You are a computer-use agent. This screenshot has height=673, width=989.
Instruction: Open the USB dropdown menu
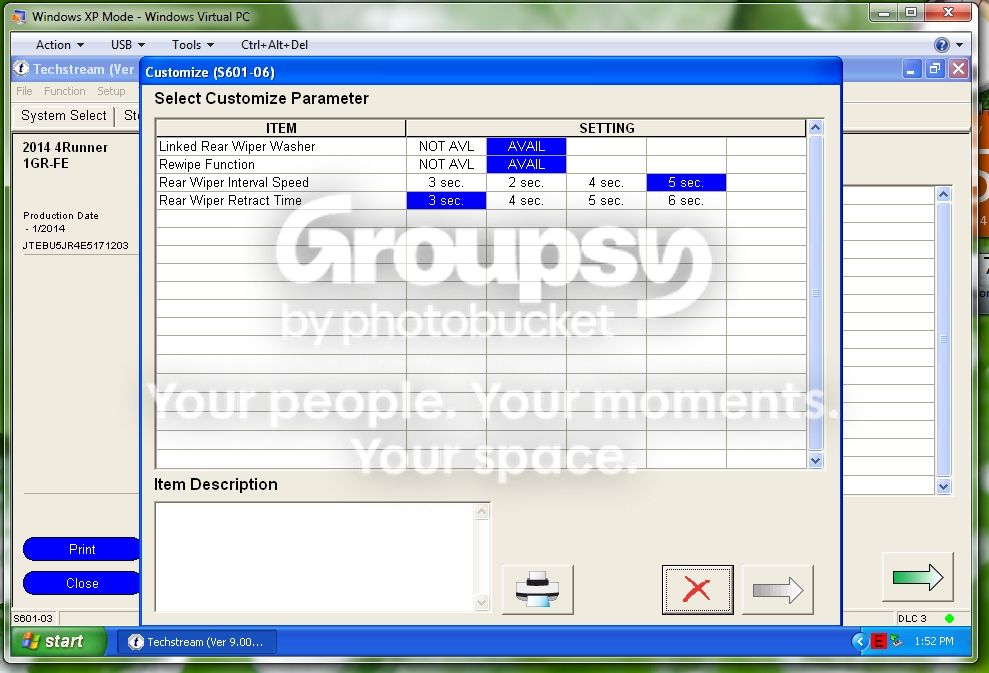pyautogui.click(x=128, y=45)
